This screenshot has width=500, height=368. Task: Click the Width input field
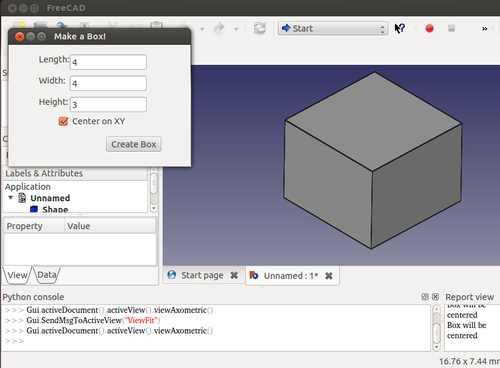pyautogui.click(x=108, y=83)
